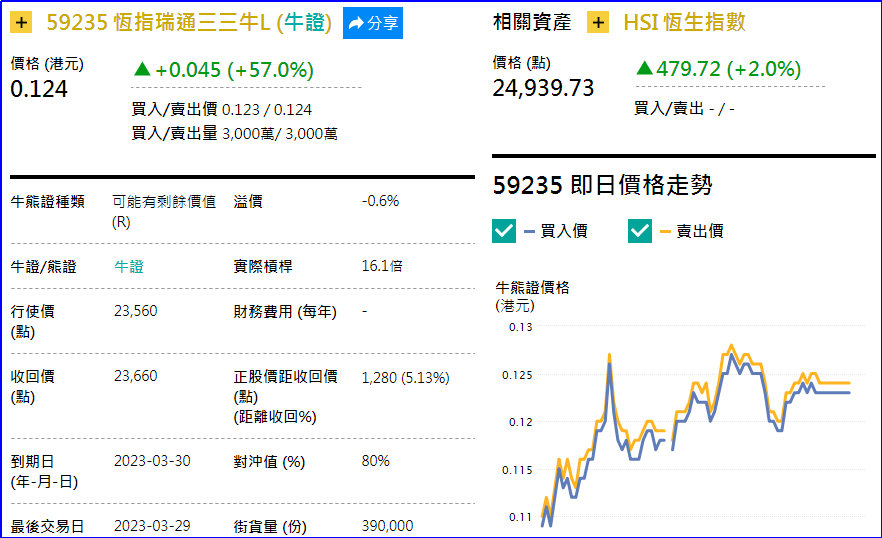Click the 0.13 y-axis label
Screen dimensions: 882x538
[520, 327]
